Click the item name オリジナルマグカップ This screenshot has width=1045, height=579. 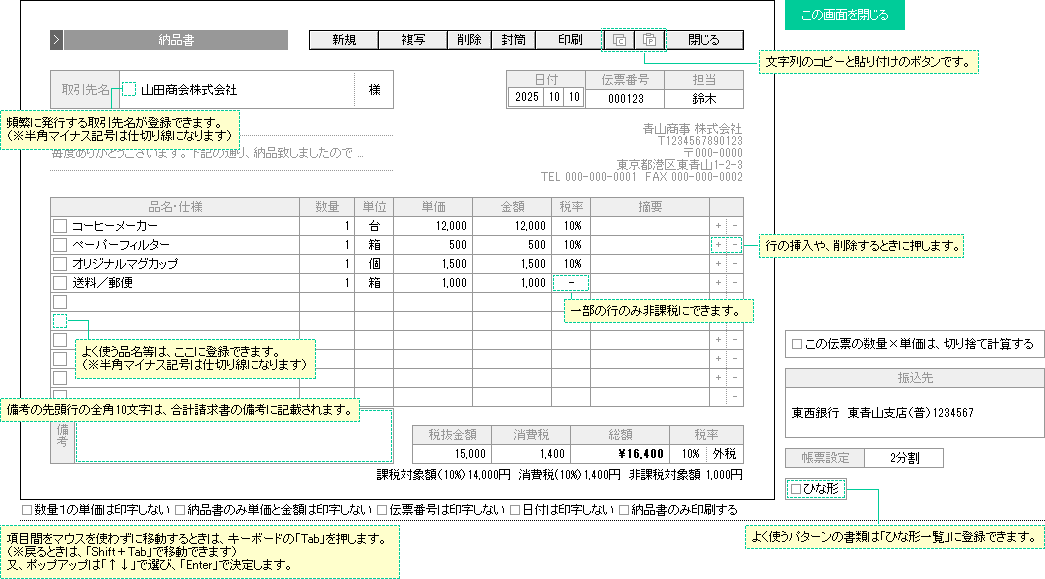click(125, 264)
